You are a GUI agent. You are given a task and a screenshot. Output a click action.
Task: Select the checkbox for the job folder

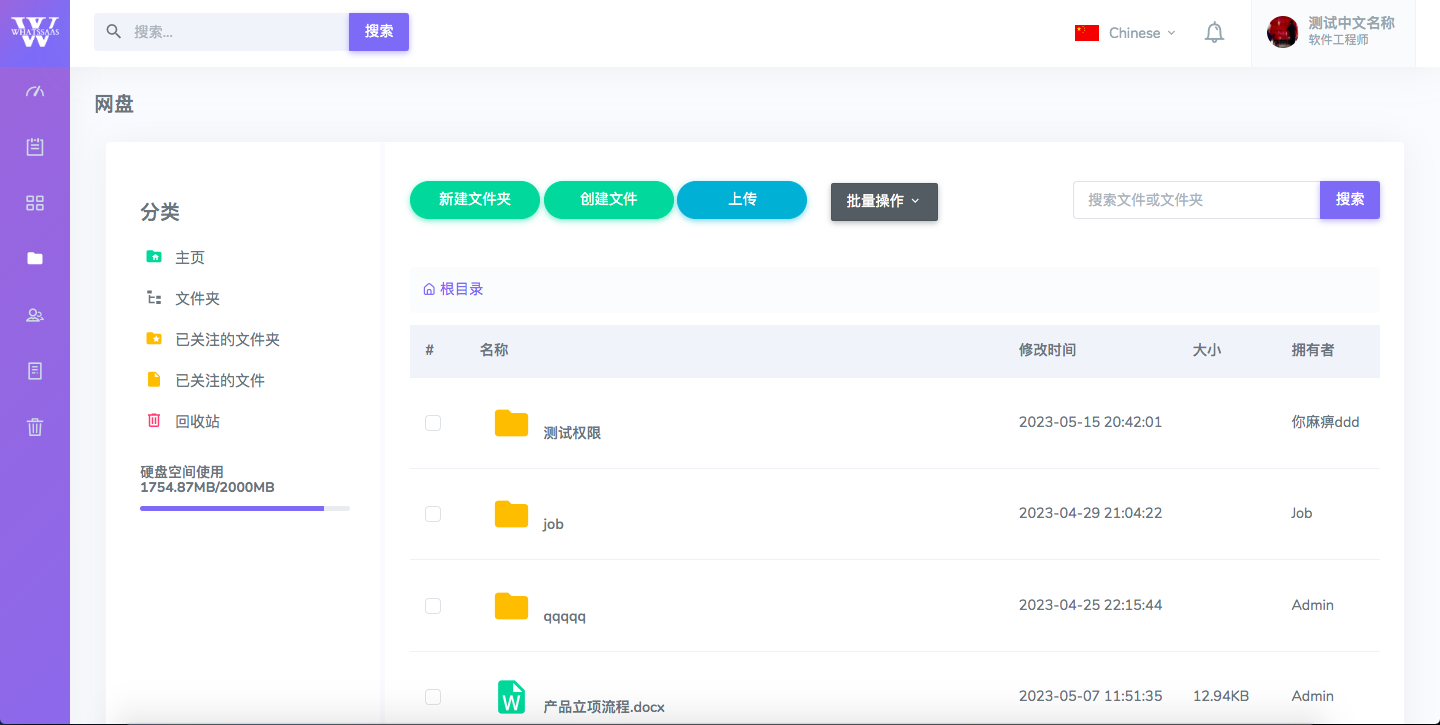433,513
